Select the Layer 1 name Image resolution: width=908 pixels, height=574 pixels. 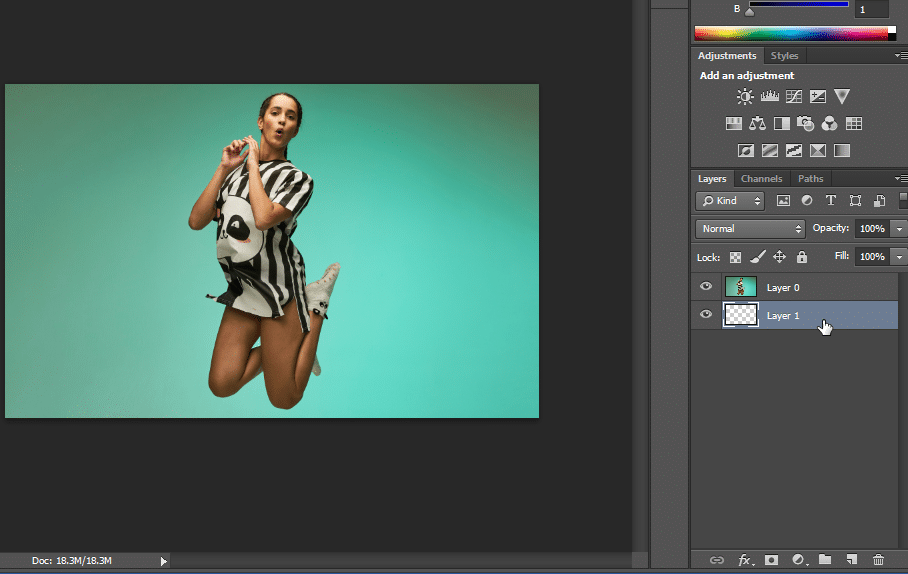click(x=783, y=316)
